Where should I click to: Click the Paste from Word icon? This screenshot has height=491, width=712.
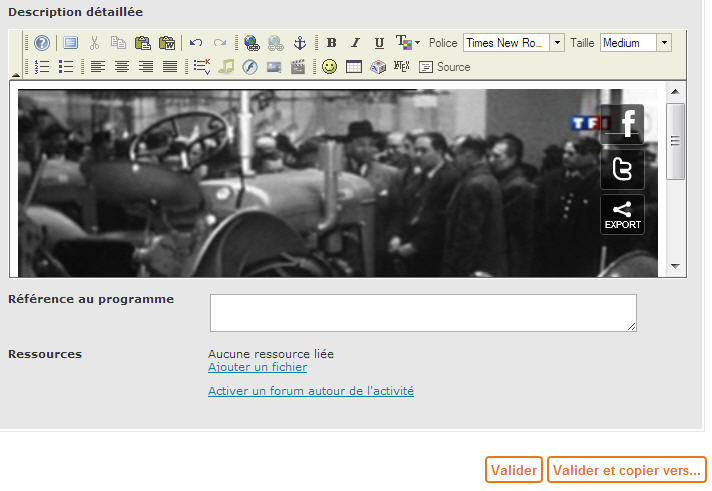167,43
